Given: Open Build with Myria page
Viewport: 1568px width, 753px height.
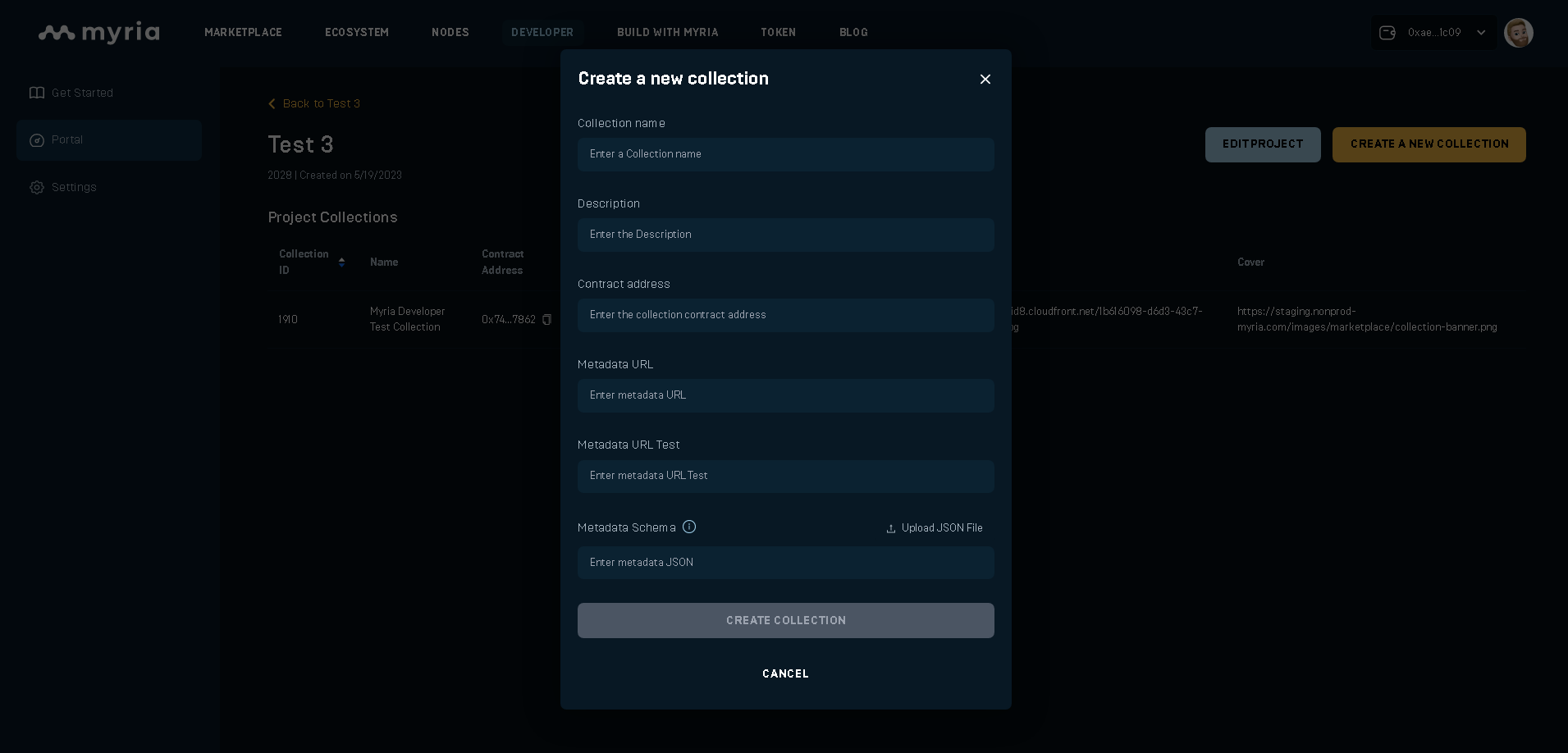Looking at the screenshot, I should (x=668, y=32).
